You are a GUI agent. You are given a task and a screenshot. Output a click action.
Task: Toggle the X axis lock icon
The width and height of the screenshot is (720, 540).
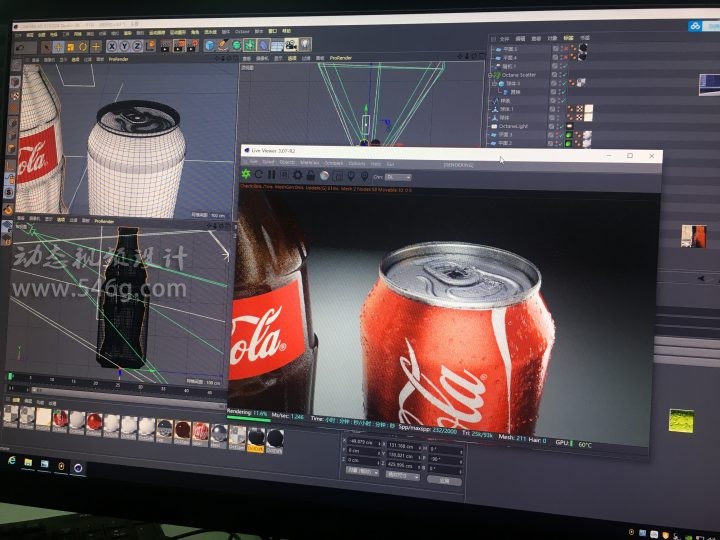tap(112, 46)
